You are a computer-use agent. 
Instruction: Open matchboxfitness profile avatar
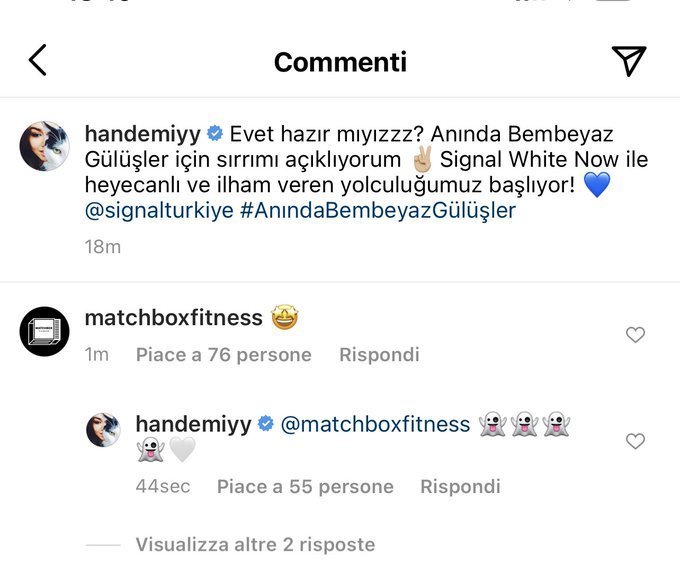[44, 332]
